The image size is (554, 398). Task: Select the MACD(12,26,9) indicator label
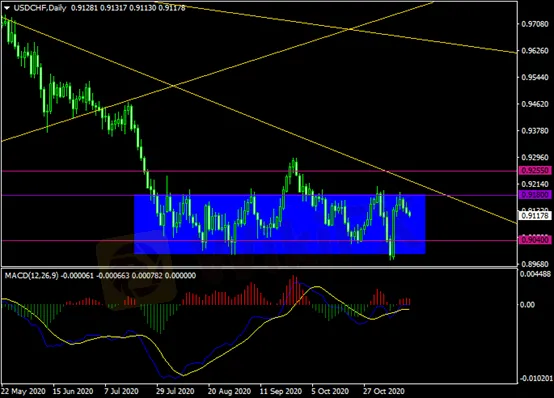(31, 276)
